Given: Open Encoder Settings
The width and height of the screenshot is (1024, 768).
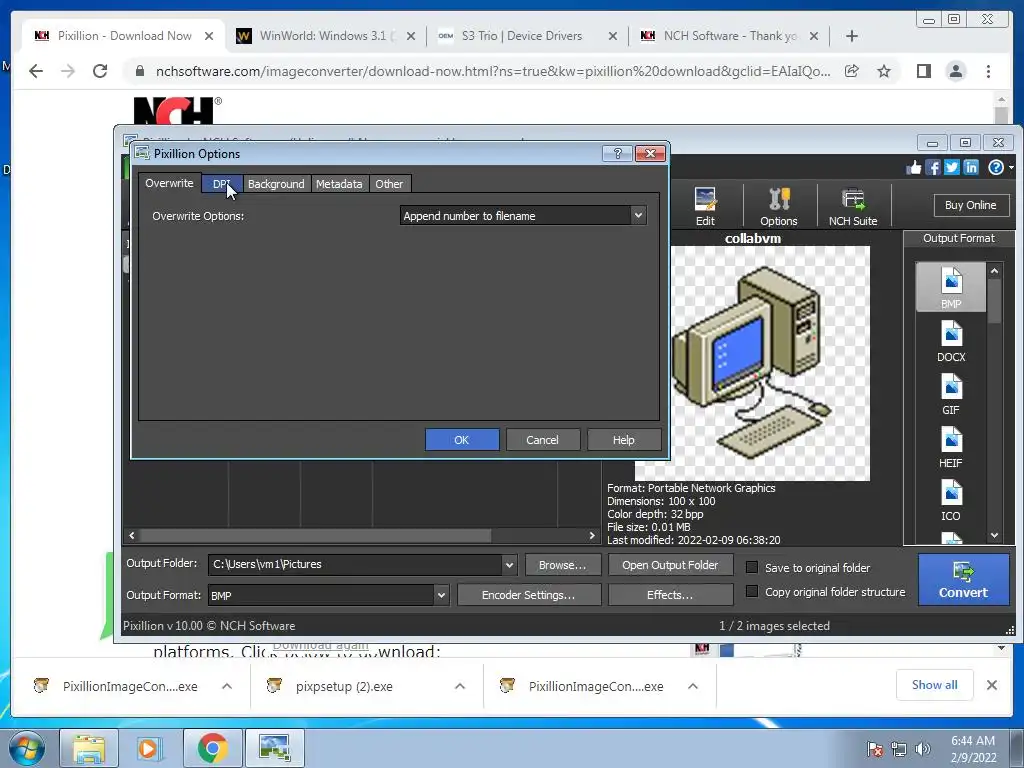Looking at the screenshot, I should (x=528, y=595).
